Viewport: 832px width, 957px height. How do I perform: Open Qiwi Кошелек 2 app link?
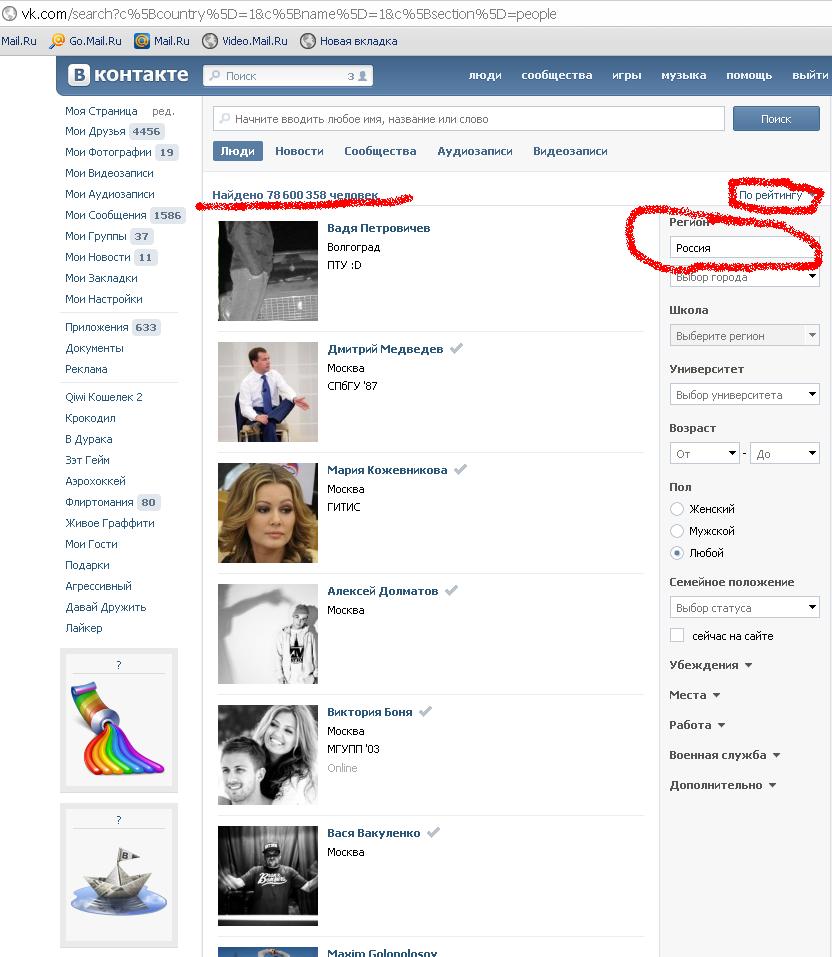point(104,397)
